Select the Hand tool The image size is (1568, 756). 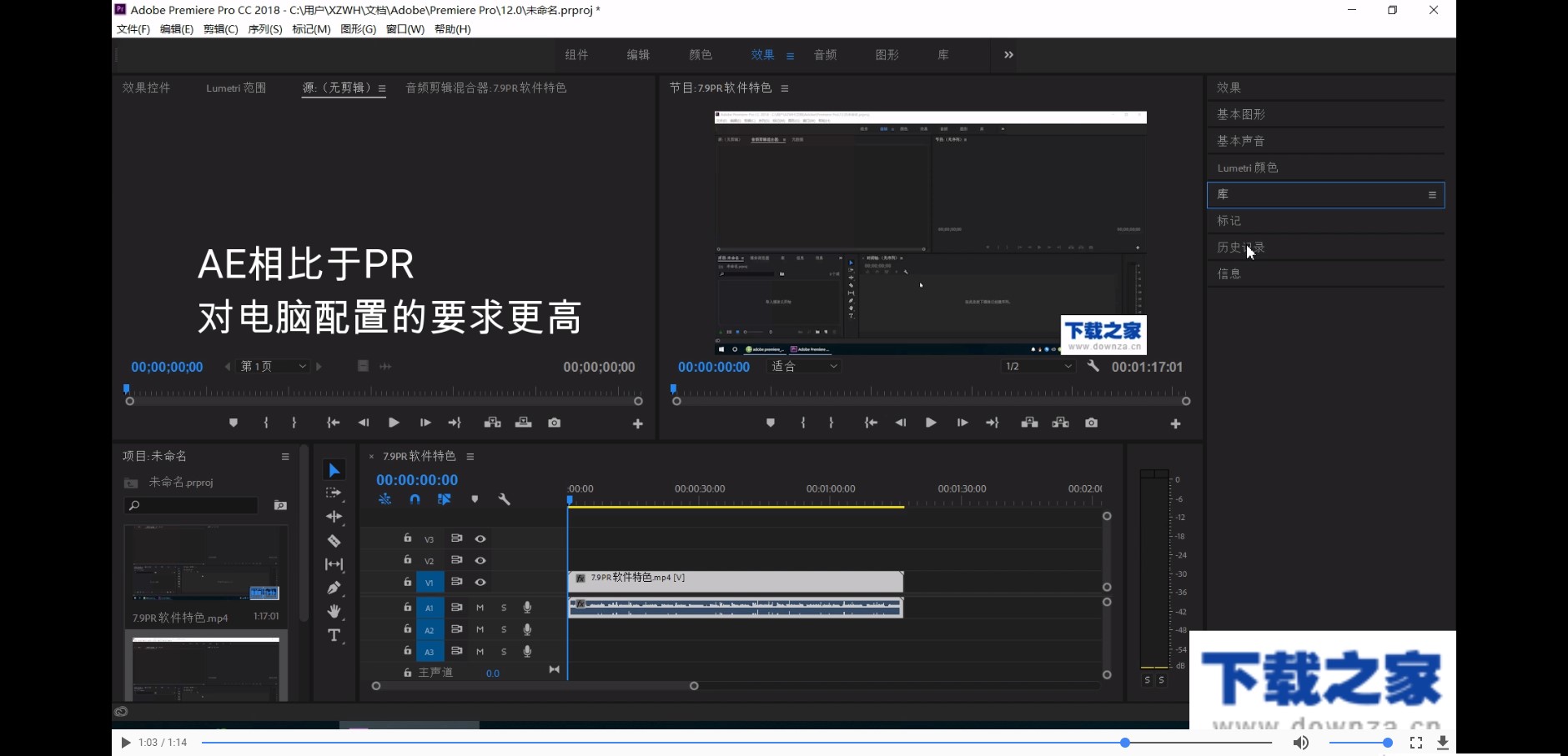(x=334, y=611)
